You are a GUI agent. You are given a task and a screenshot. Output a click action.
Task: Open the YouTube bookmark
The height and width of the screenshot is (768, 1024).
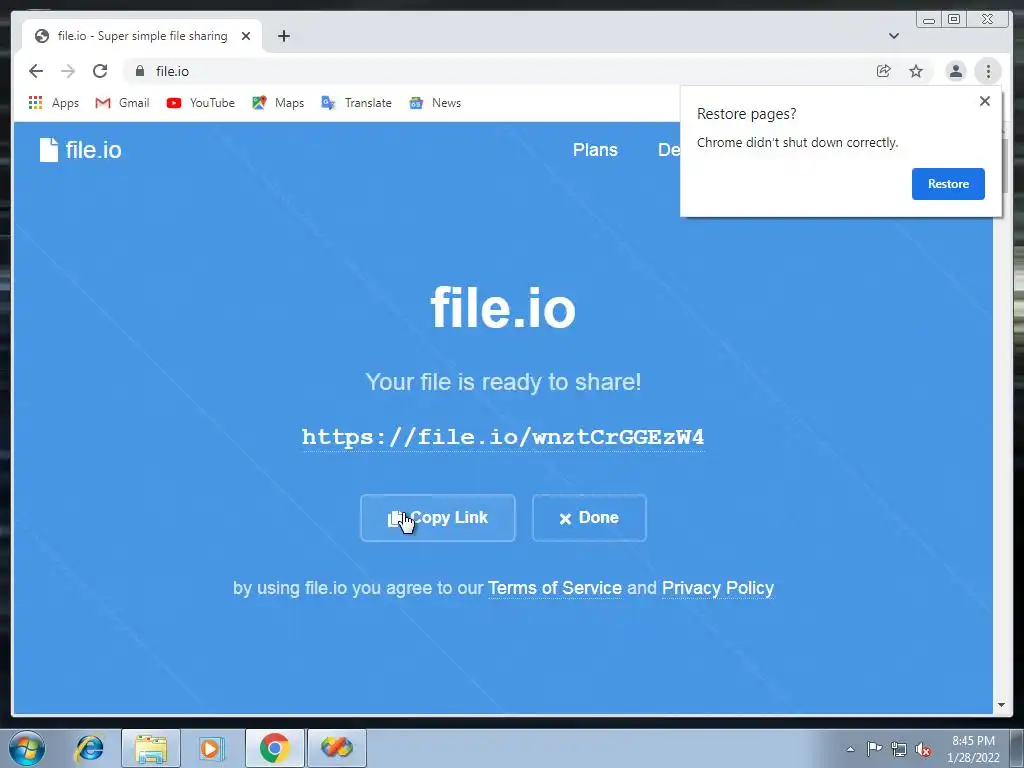[200, 103]
